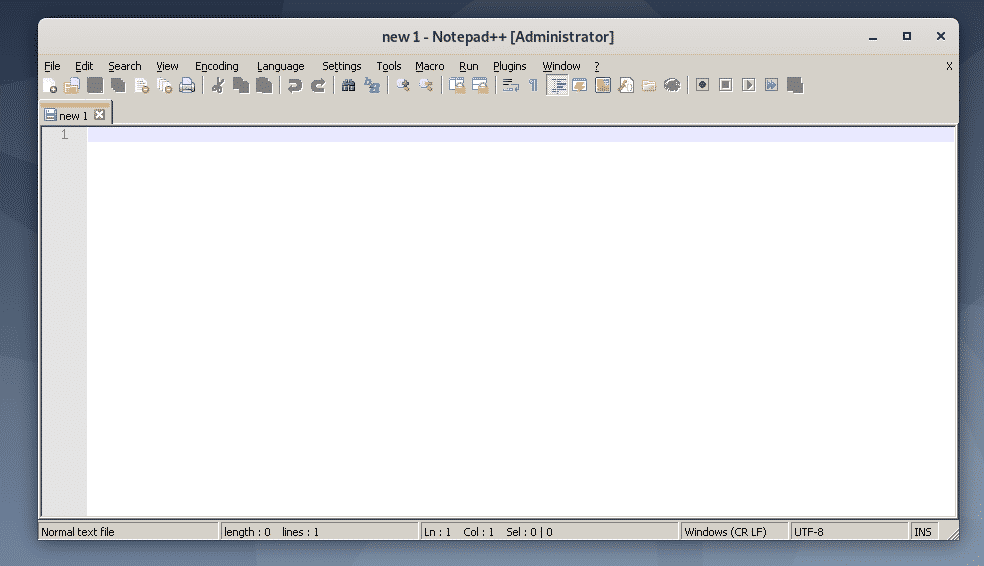Toggle show all characters pilcrow icon
This screenshot has width=984, height=566.
533,85
